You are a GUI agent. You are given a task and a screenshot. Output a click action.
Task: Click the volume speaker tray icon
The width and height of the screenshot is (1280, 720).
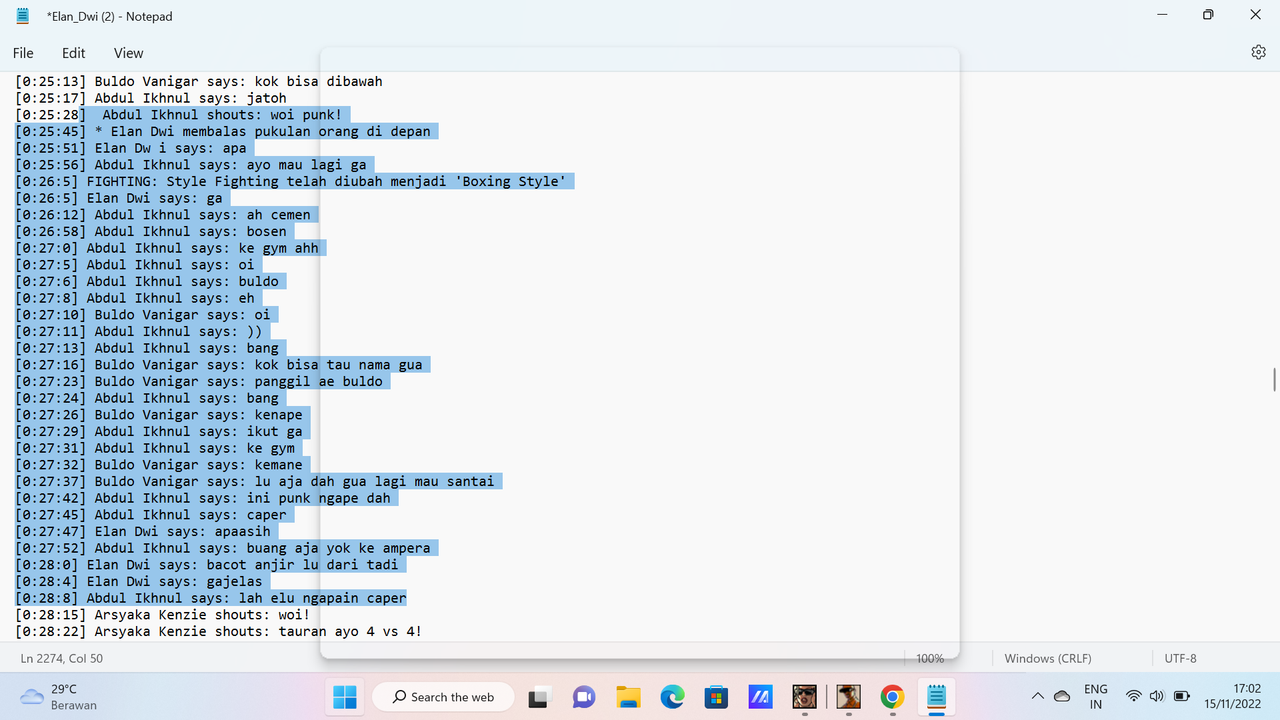click(1157, 696)
